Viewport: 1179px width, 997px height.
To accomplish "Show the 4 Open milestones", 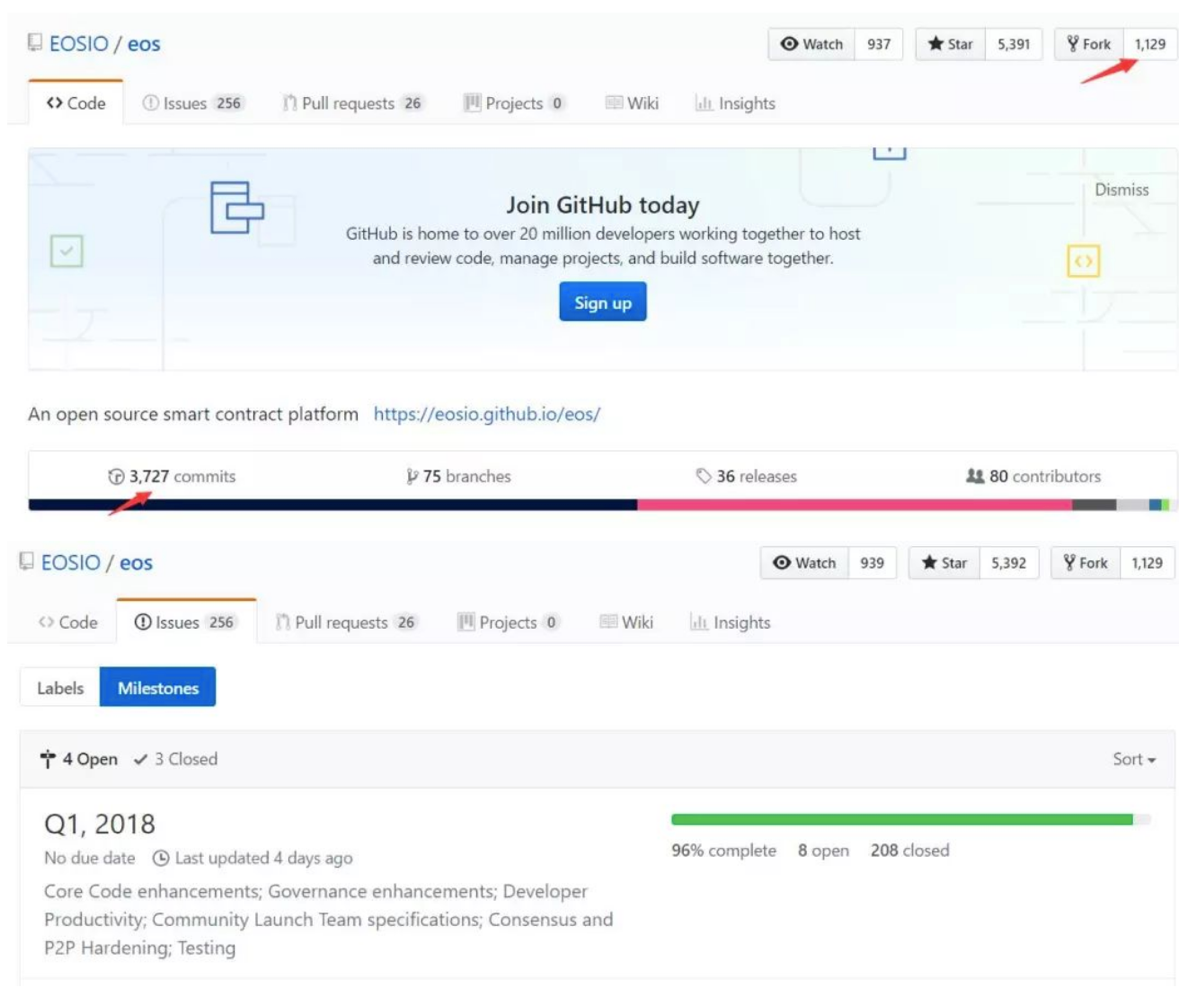I will point(79,759).
